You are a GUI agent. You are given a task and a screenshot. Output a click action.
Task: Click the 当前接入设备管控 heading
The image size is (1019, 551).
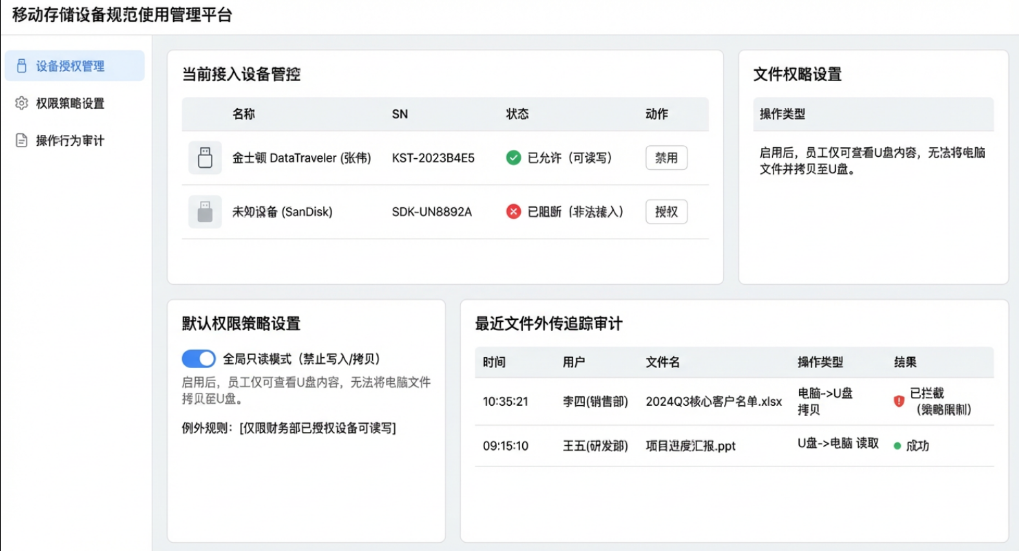point(241,74)
